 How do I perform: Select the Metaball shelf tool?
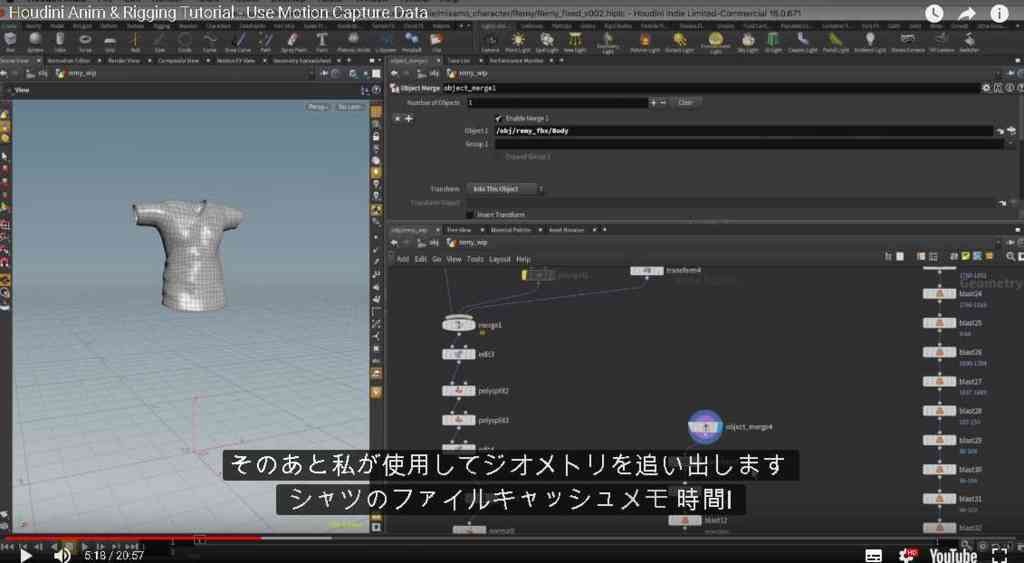pos(411,41)
